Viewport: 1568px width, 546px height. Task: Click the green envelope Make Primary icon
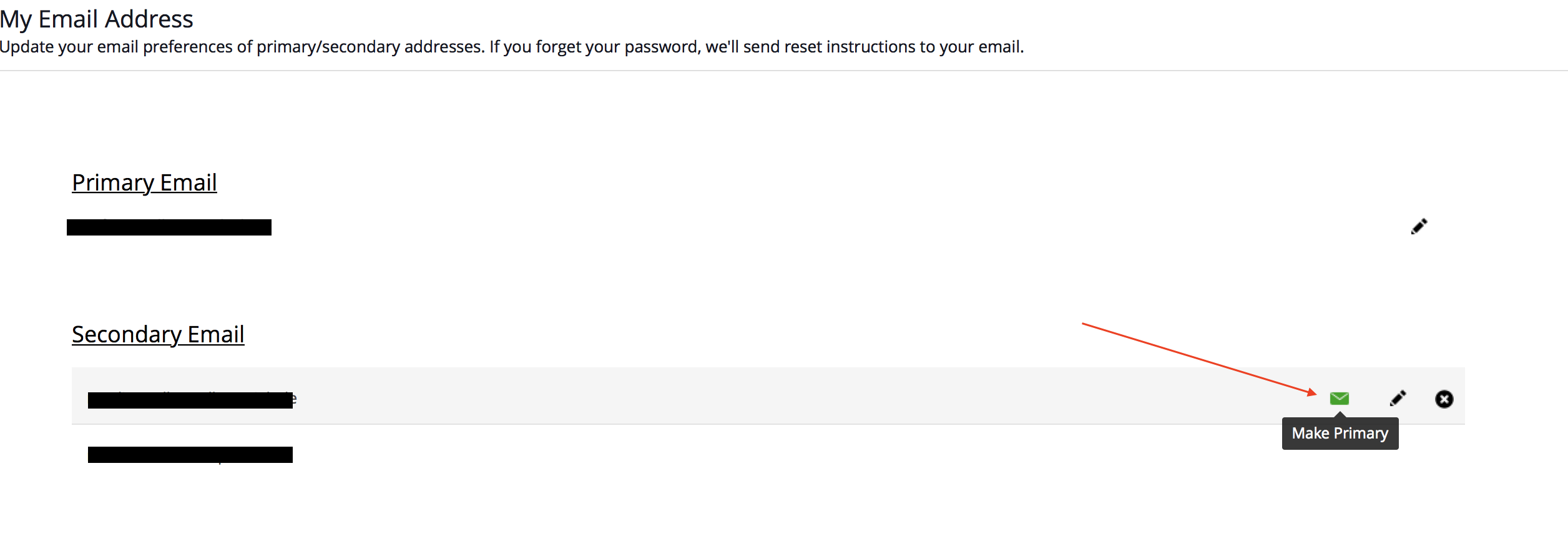(x=1340, y=399)
